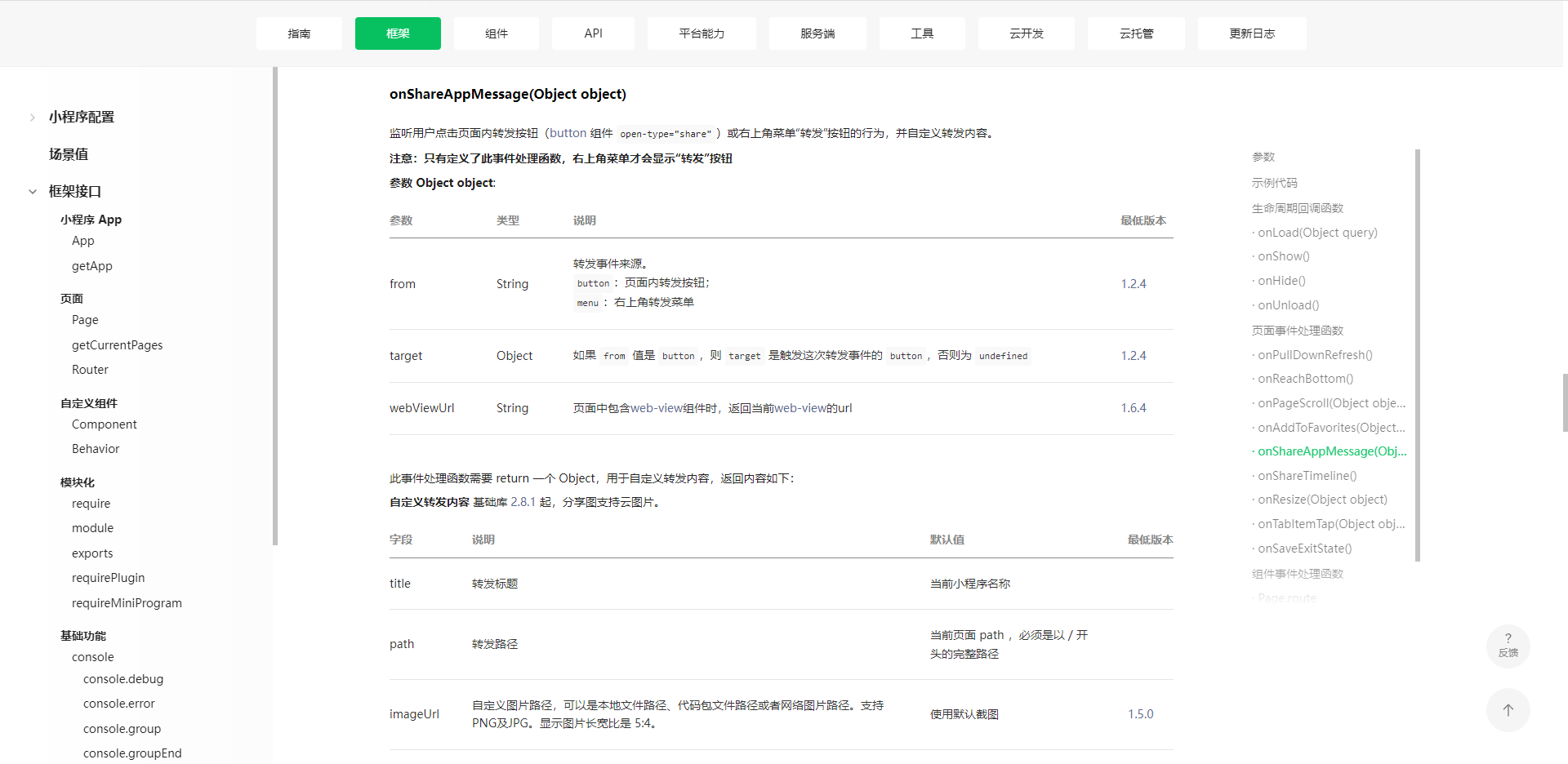The image size is (1568, 764).
Task: Open 场景值 in the sidebar
Action: click(69, 154)
